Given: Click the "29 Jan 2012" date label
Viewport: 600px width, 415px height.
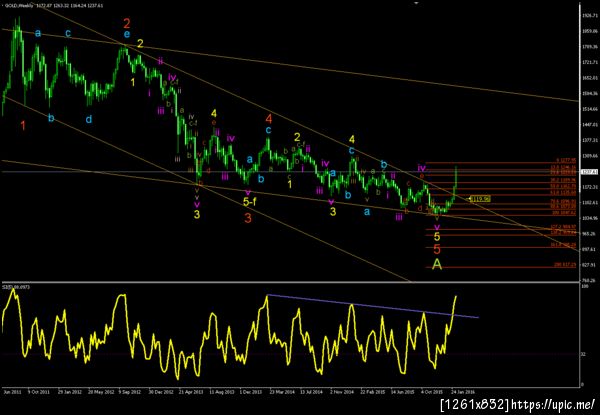Looking at the screenshot, I should 70,392.
